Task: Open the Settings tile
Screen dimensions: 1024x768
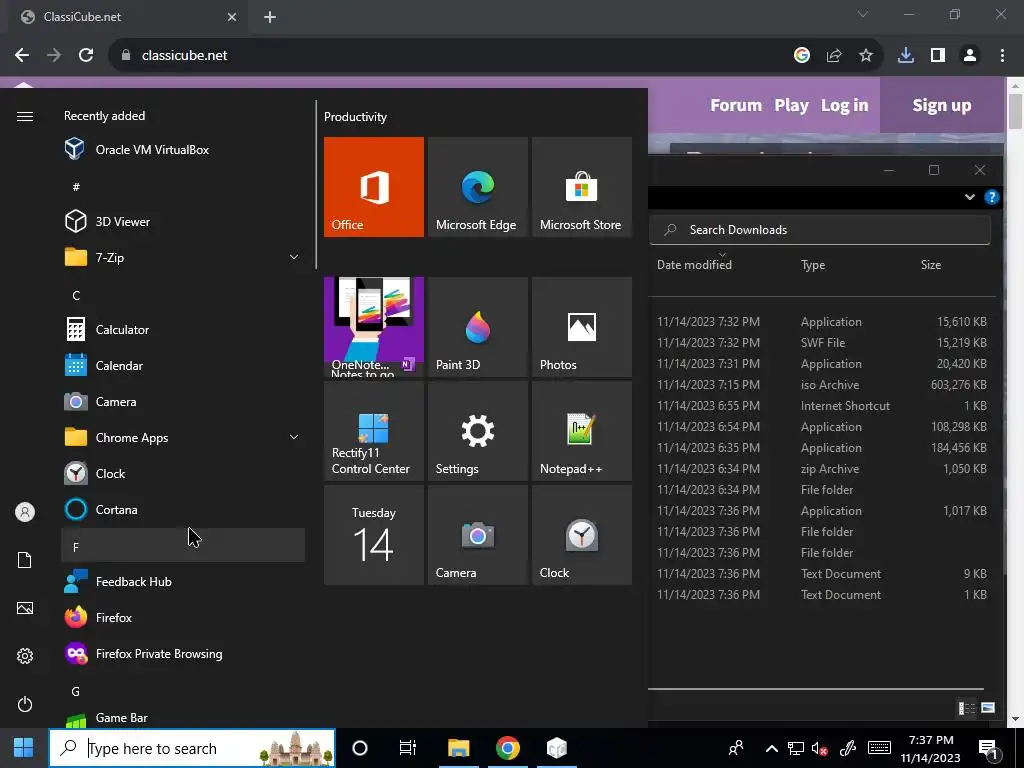Action: [x=477, y=431]
